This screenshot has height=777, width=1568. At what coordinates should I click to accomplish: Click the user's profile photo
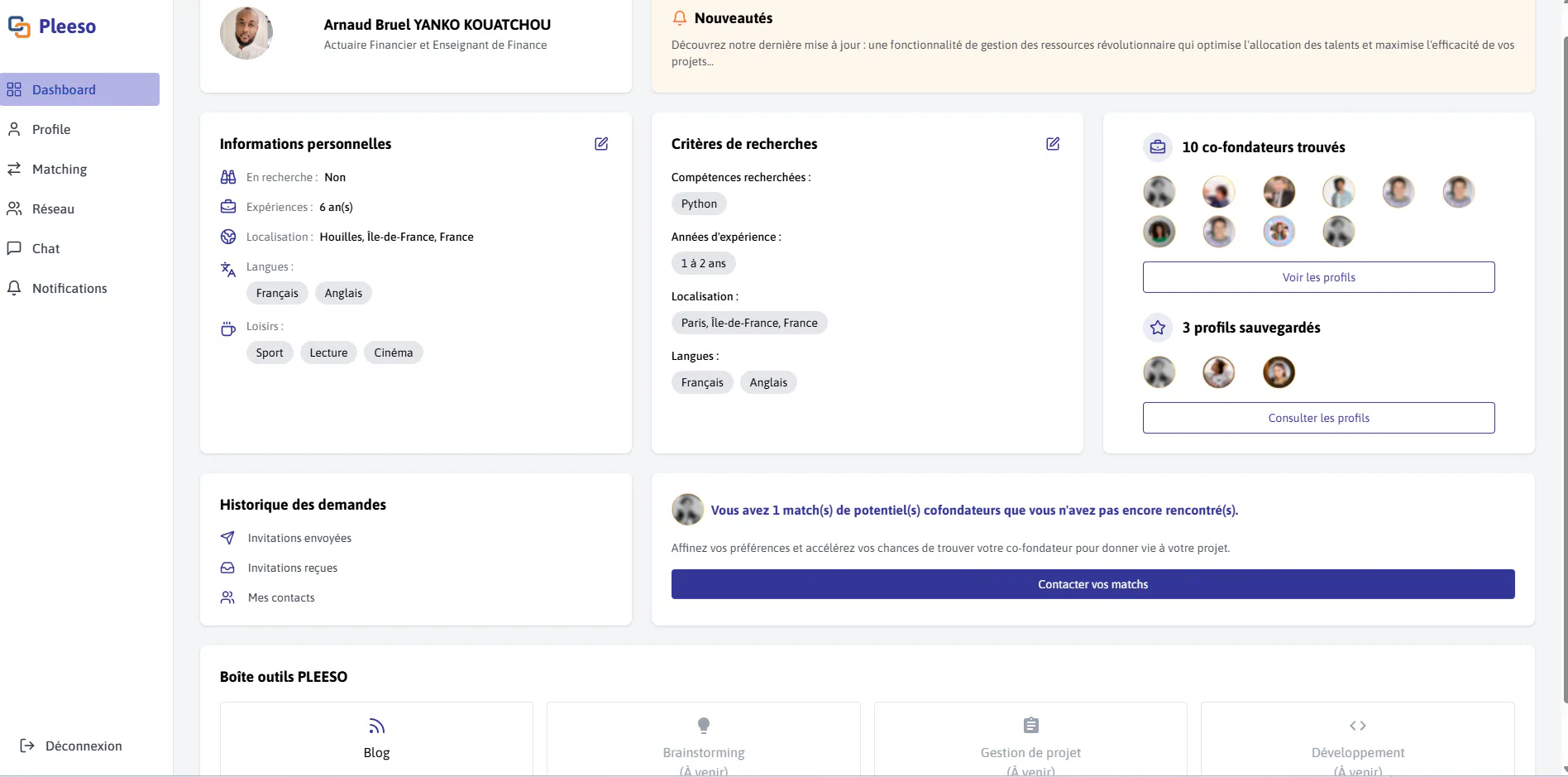[x=246, y=33]
